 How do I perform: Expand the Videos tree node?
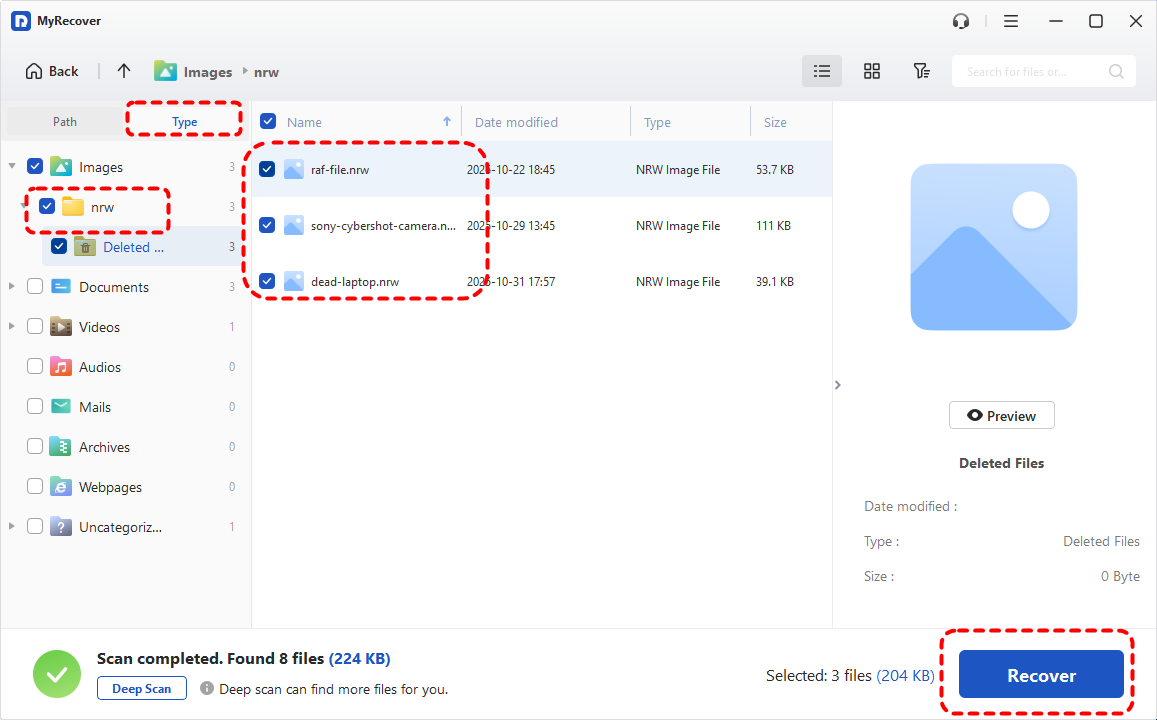(12, 327)
